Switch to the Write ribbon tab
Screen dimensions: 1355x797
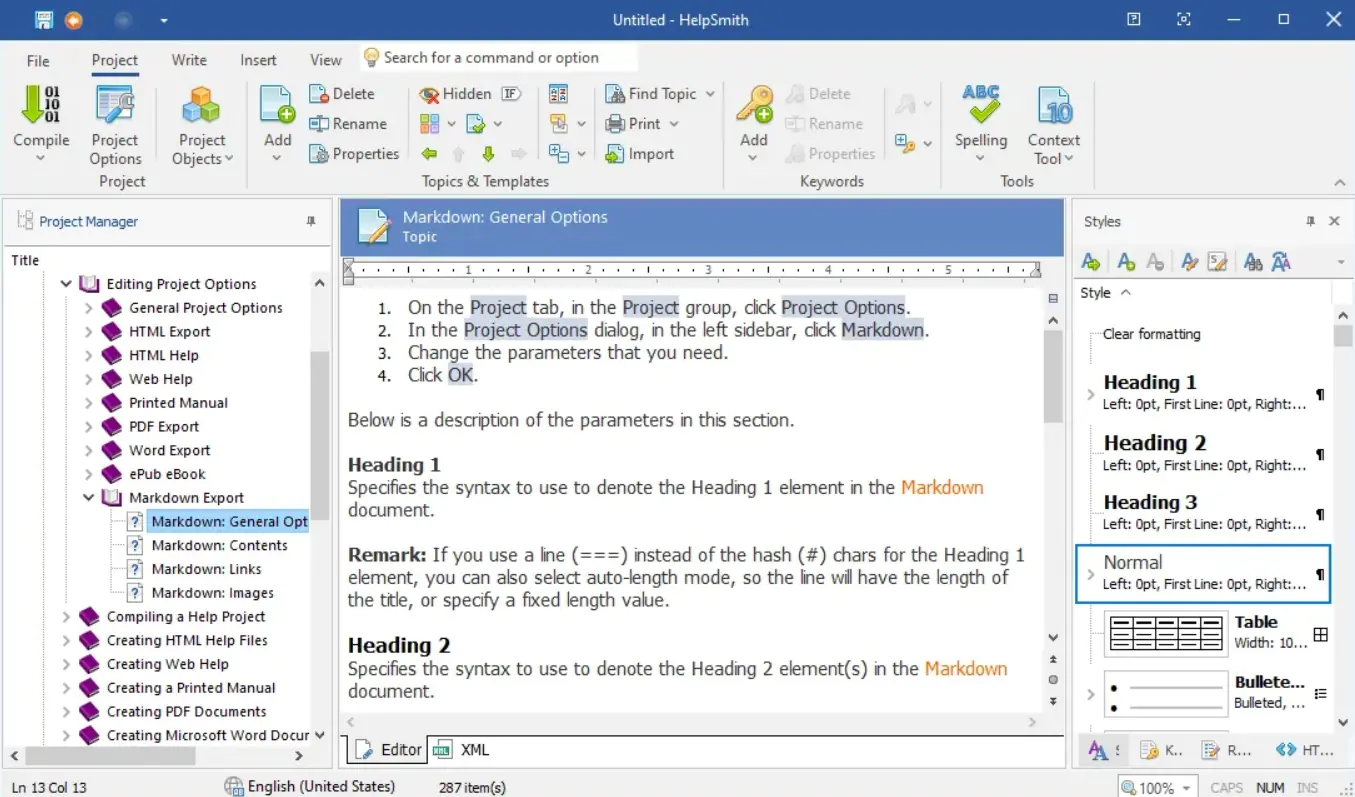(x=189, y=60)
